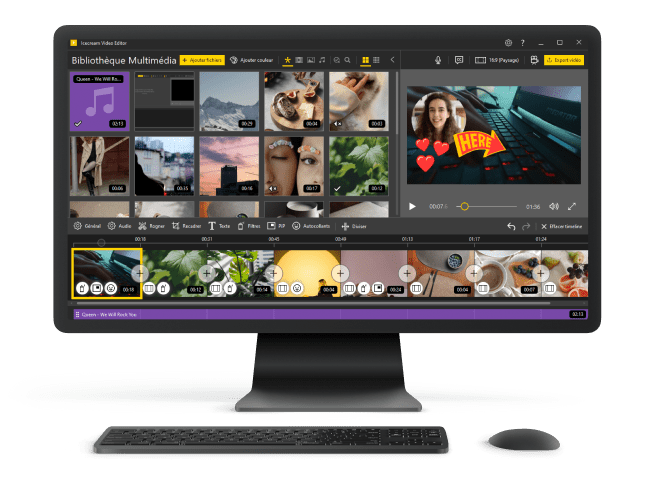
Task: Click the timeline playhead circle marker
Action: tap(101, 242)
